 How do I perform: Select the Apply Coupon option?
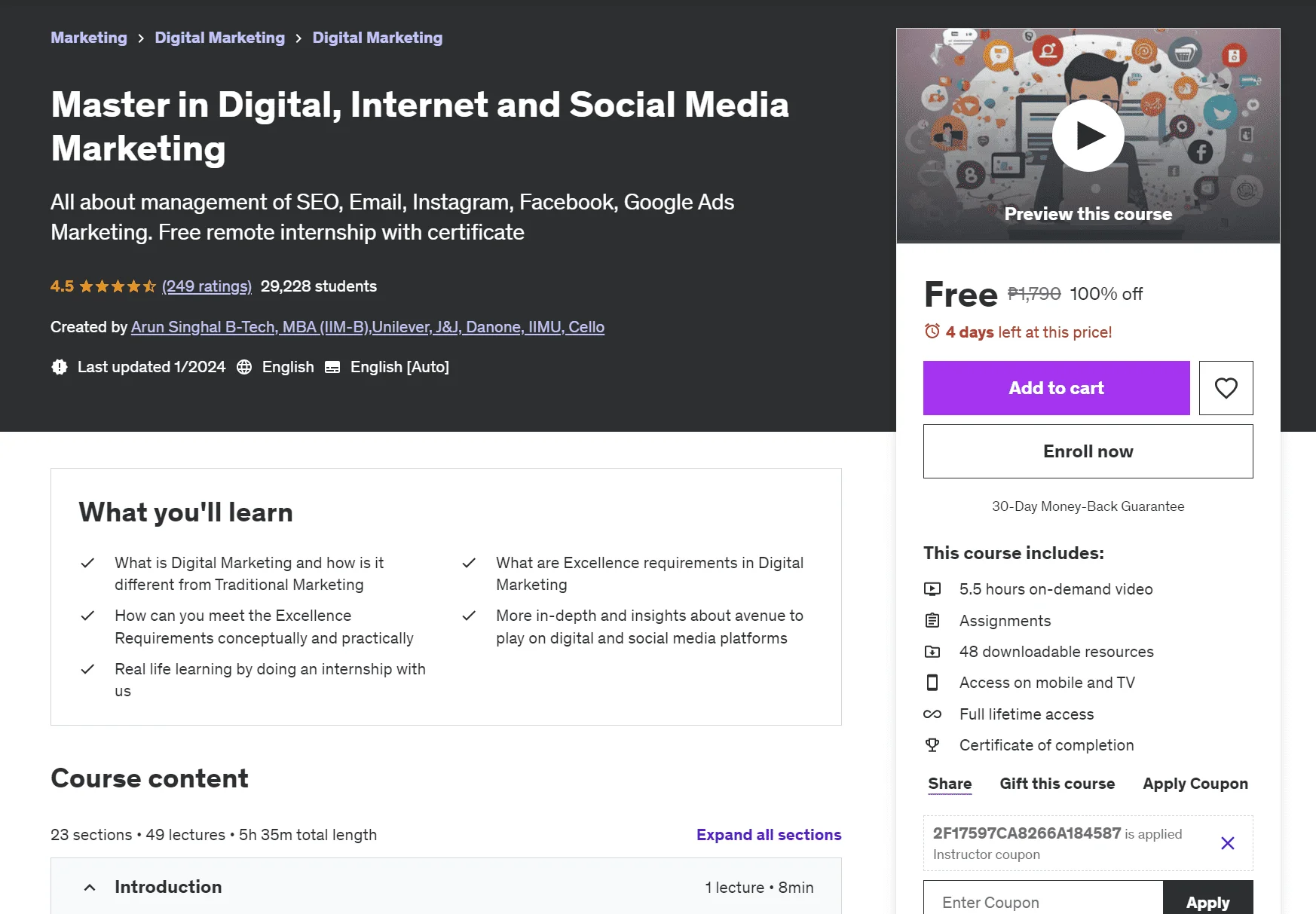[1195, 784]
